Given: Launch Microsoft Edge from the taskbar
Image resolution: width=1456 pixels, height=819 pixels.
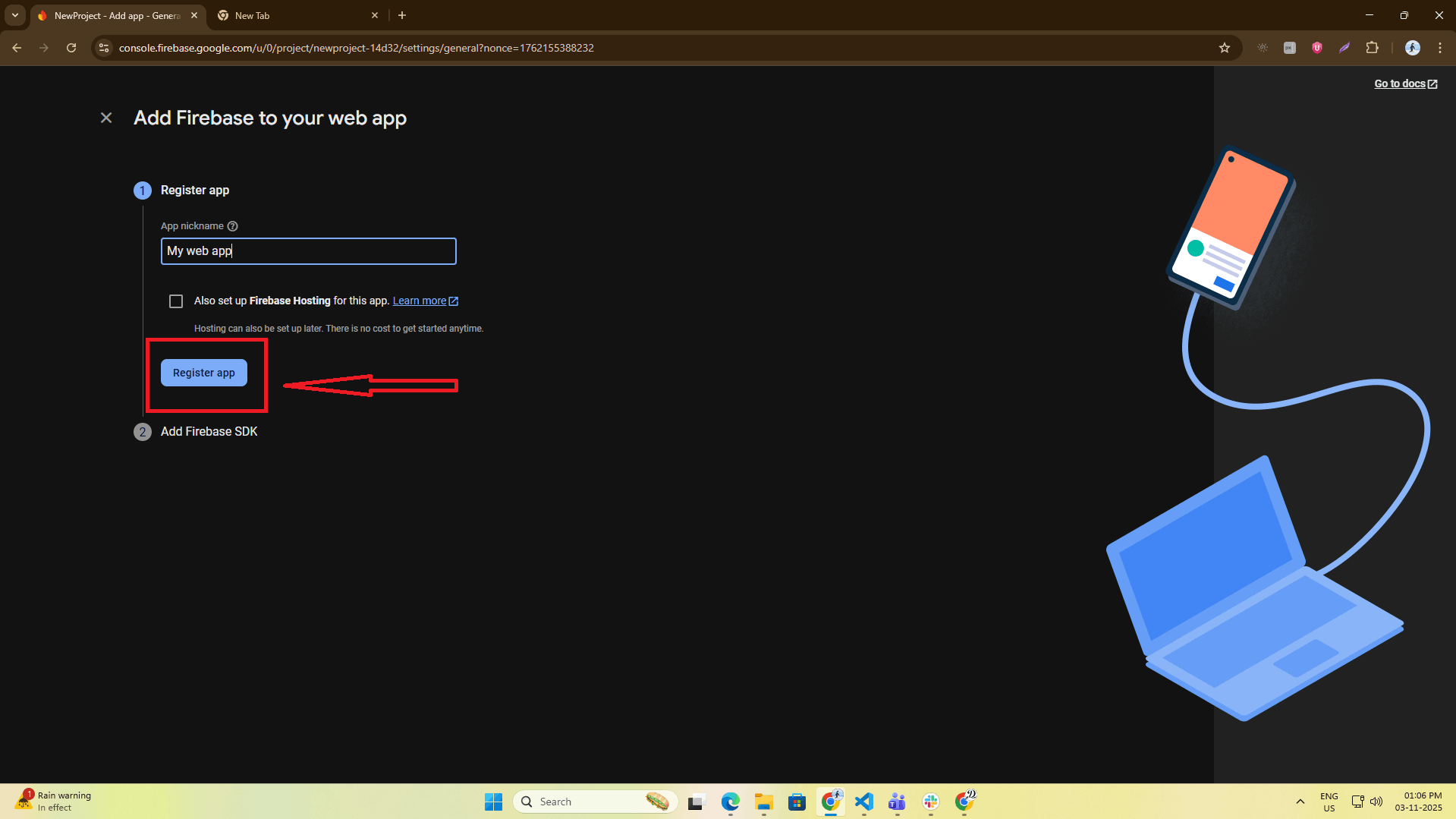Looking at the screenshot, I should [730, 802].
